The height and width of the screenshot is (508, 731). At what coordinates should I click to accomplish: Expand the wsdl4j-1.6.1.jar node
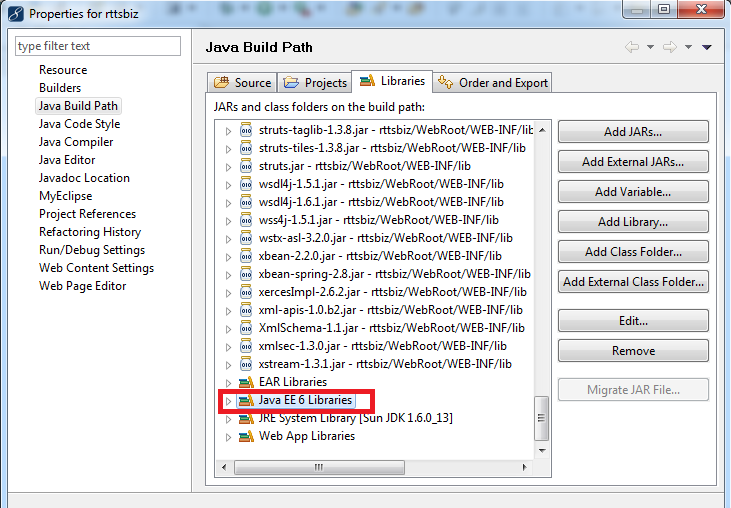point(228,203)
